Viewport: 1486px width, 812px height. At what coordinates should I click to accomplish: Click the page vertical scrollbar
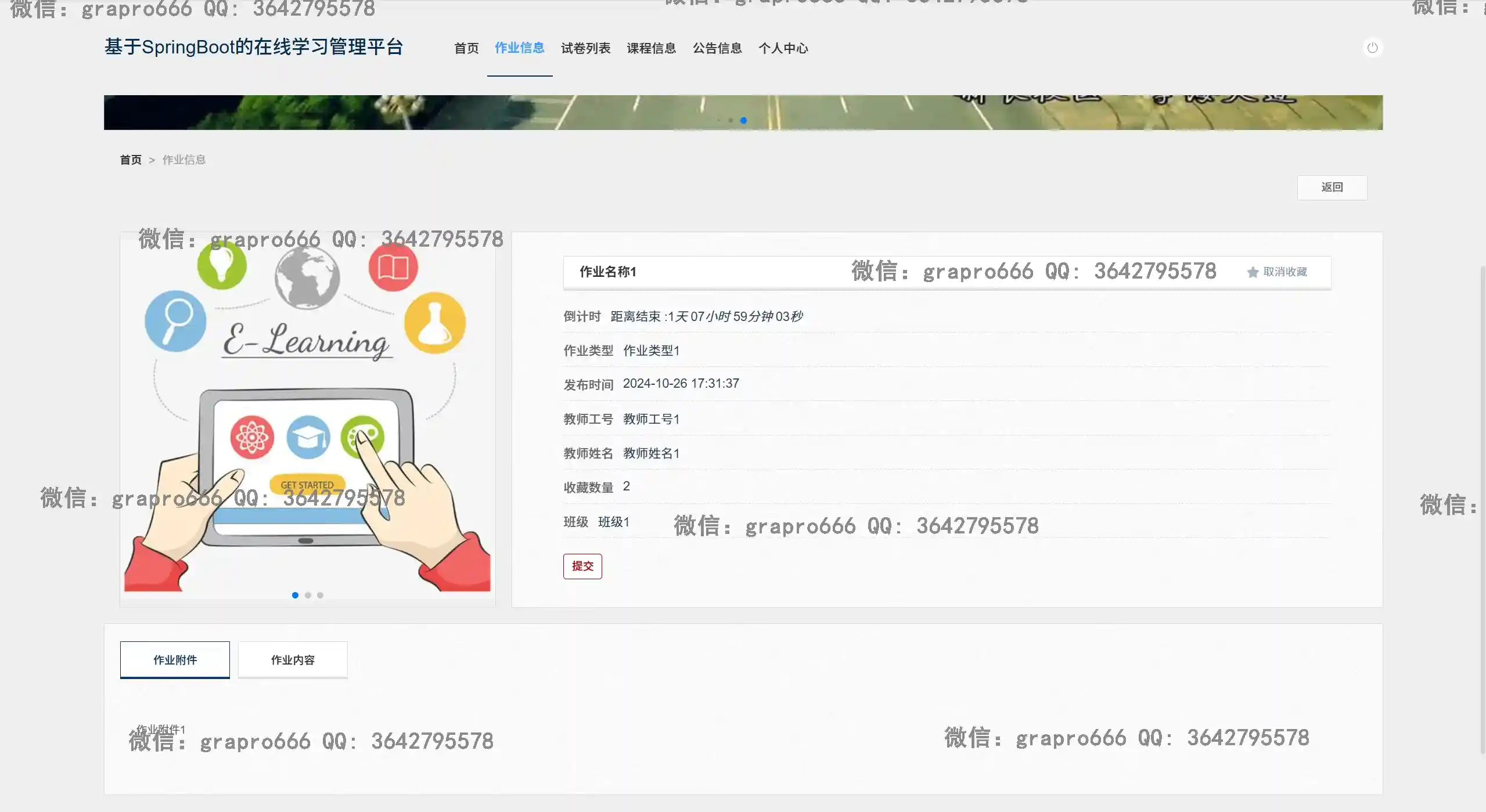pos(1483,511)
